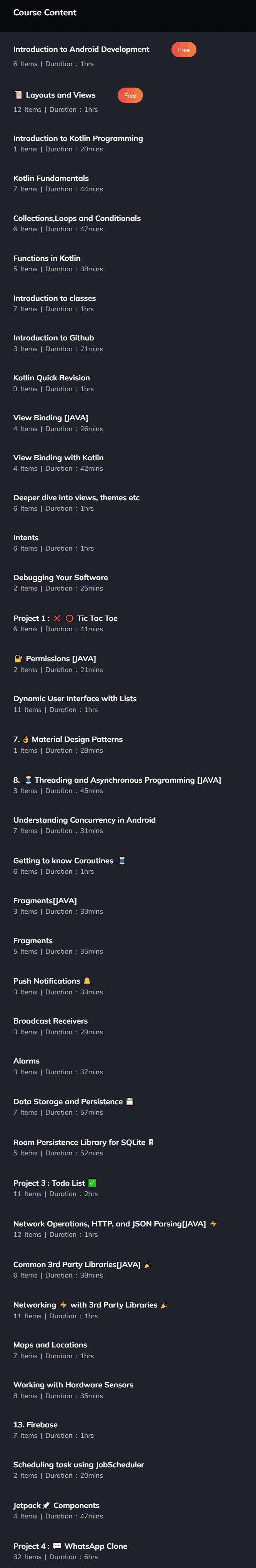256x1568 pixels.
Task: Click the red X icon in Project 1
Action: coord(57,618)
